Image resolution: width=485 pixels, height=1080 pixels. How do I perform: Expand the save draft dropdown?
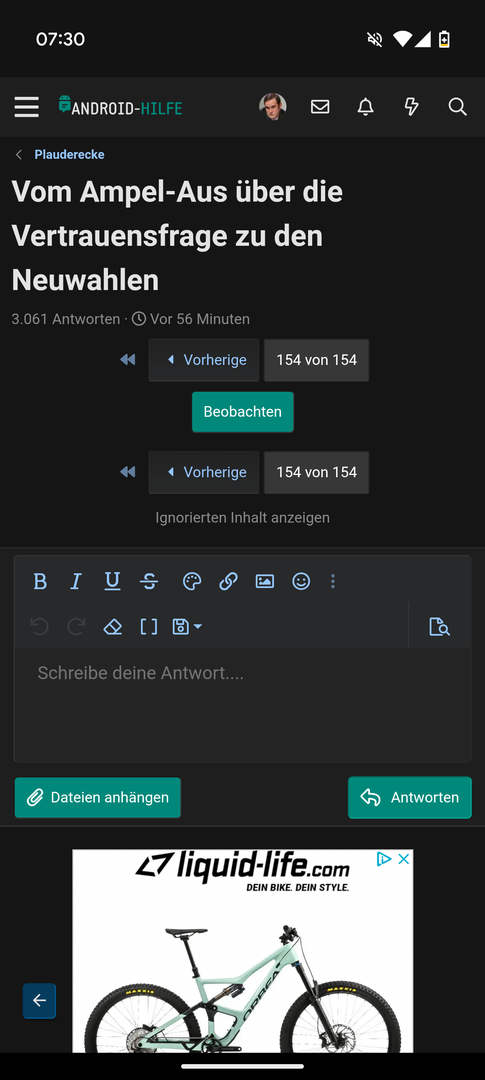(x=187, y=626)
